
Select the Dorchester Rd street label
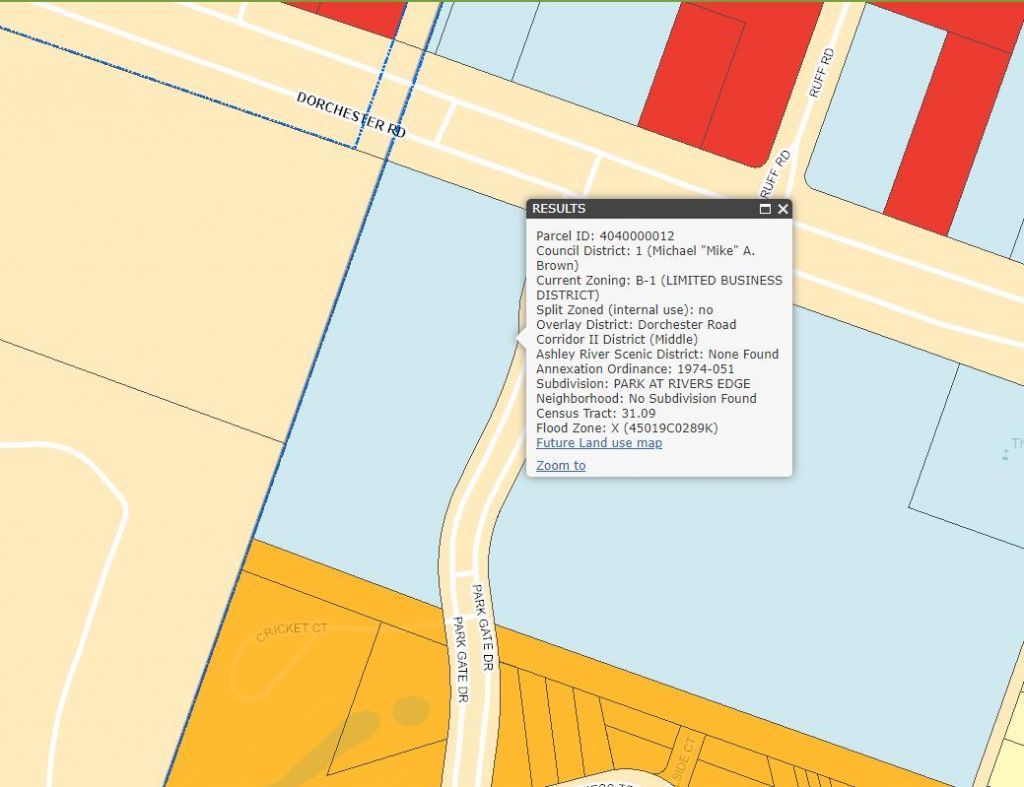351,114
